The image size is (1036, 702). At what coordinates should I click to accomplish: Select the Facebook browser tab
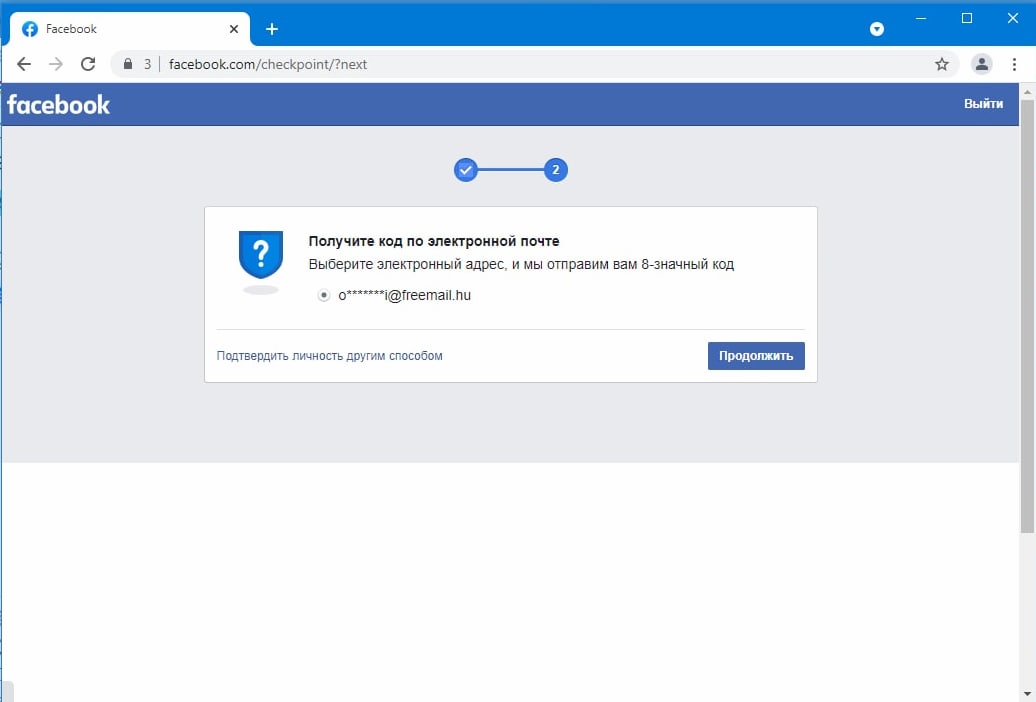pos(130,29)
